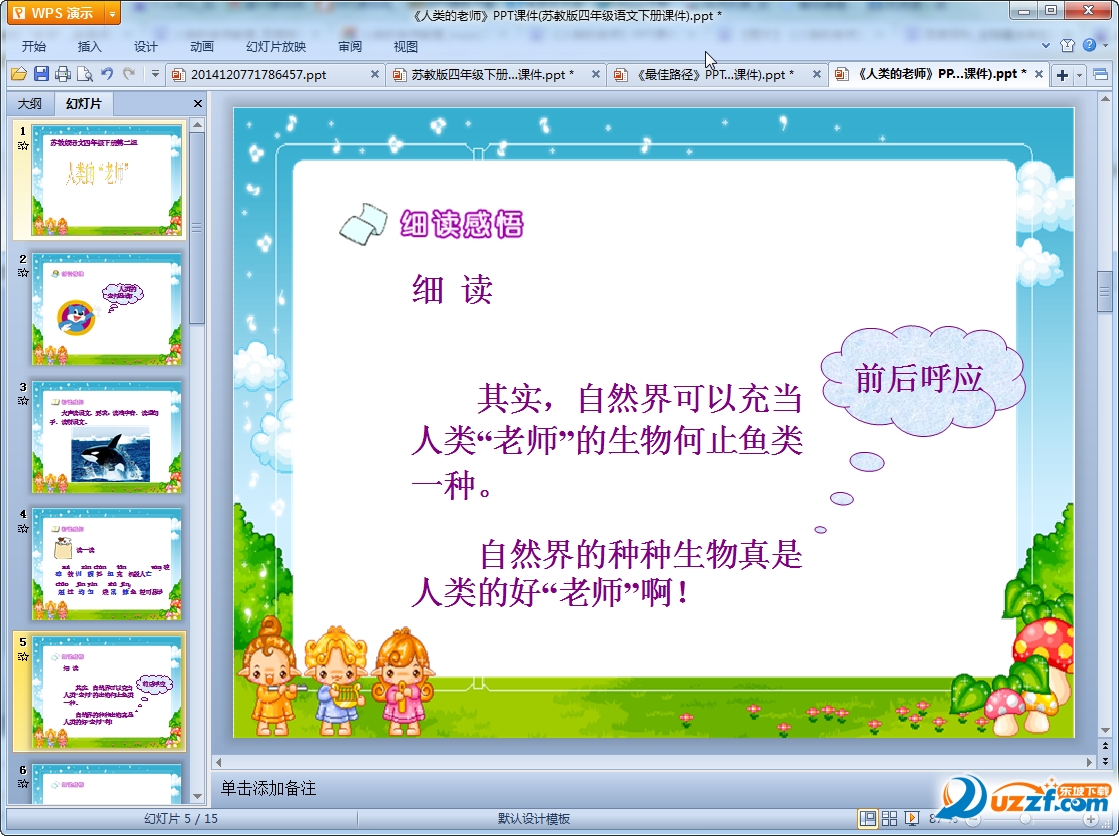Close the slide thumbnail panel
Image resolution: width=1119 pixels, height=836 pixels.
(x=198, y=104)
